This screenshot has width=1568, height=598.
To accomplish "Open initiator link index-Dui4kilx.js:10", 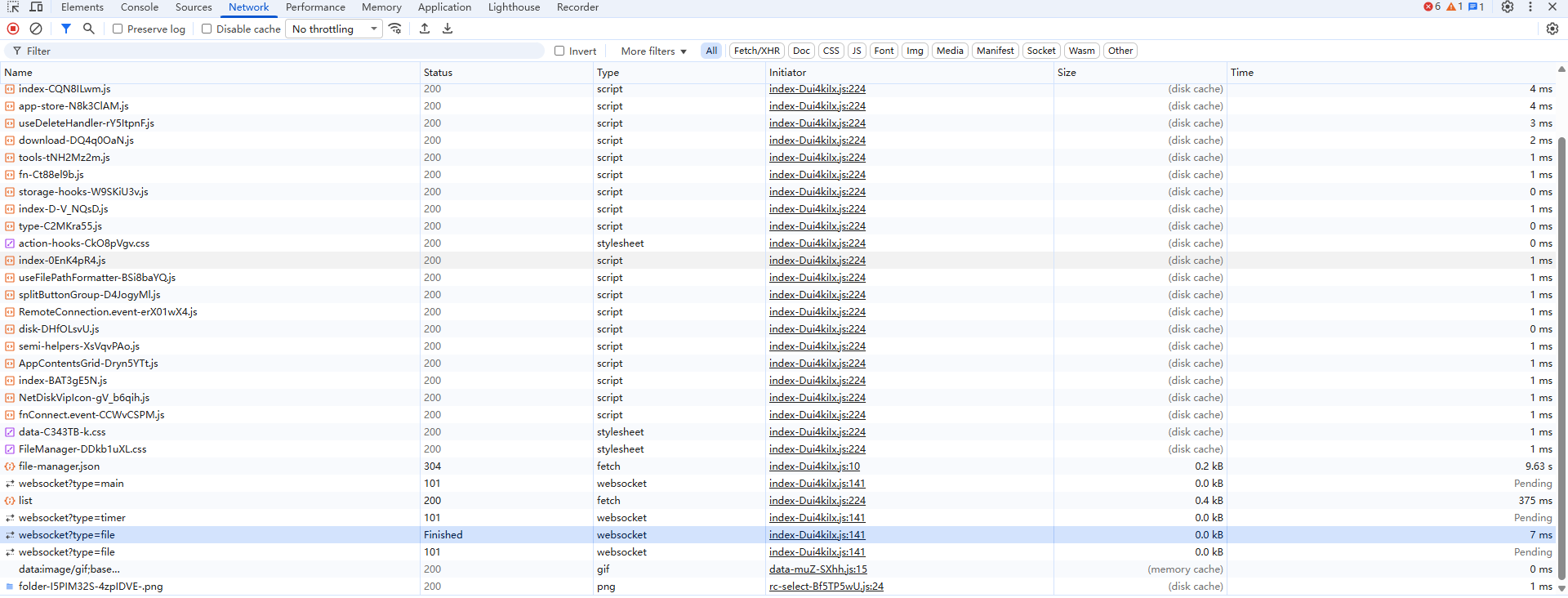I will (x=814, y=466).
